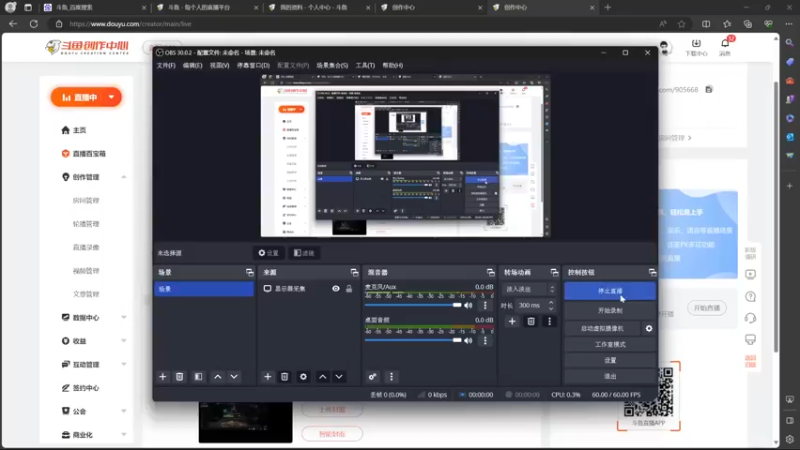Toggle 启动虚拟摄像机 button
This screenshot has width=800, height=450.
(603, 329)
